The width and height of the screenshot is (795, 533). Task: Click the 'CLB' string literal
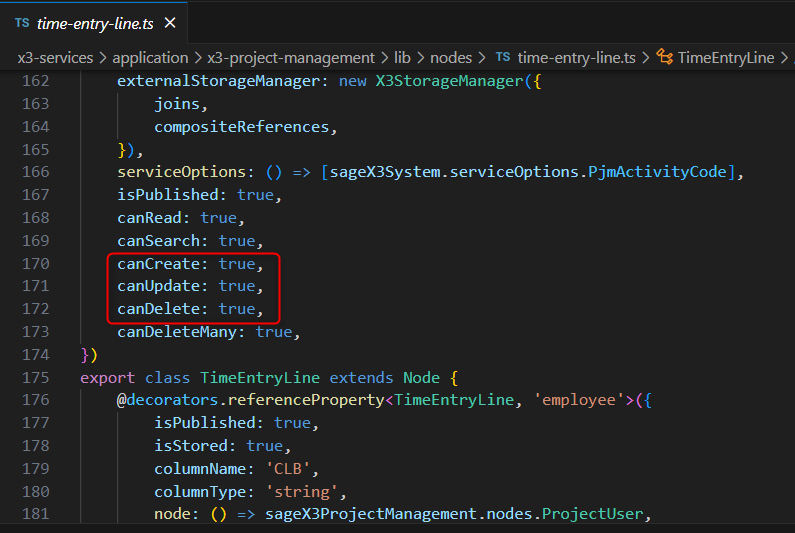point(288,469)
